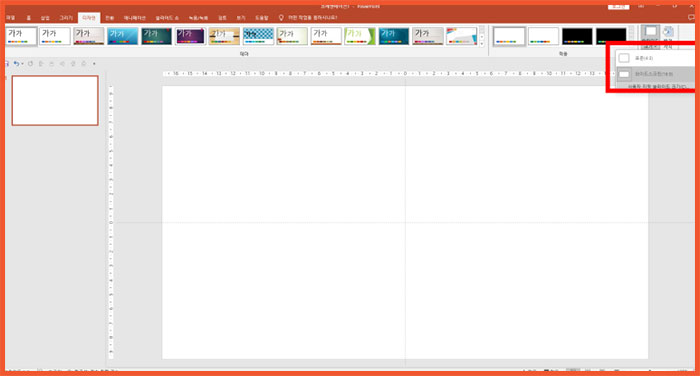
Task: Click the lightbulb Tell Me icon
Action: coord(281,18)
